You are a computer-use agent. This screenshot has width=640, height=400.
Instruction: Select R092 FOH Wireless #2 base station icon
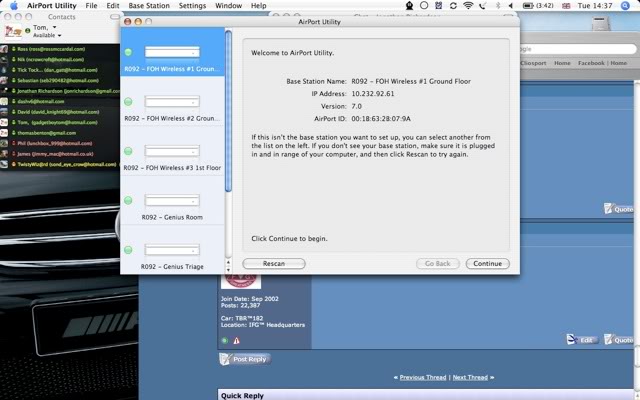click(x=172, y=102)
